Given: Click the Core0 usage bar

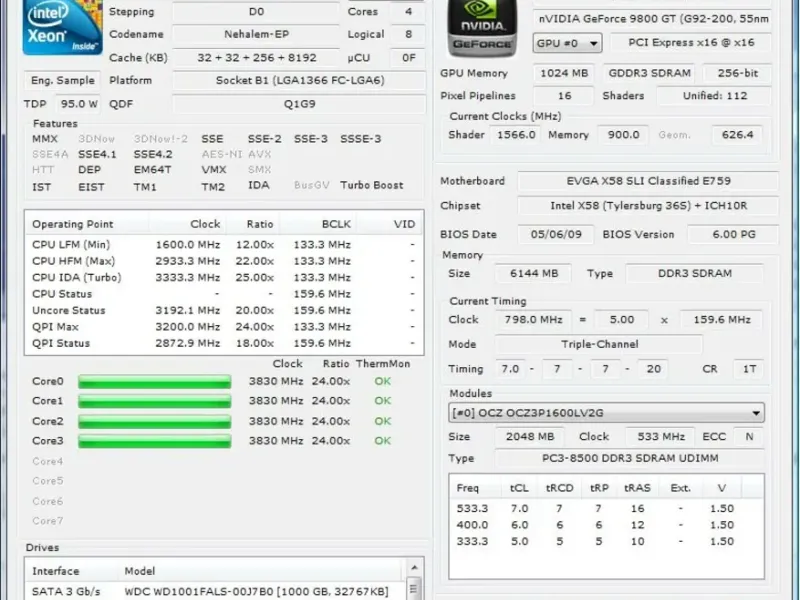Looking at the screenshot, I should 155,382.
